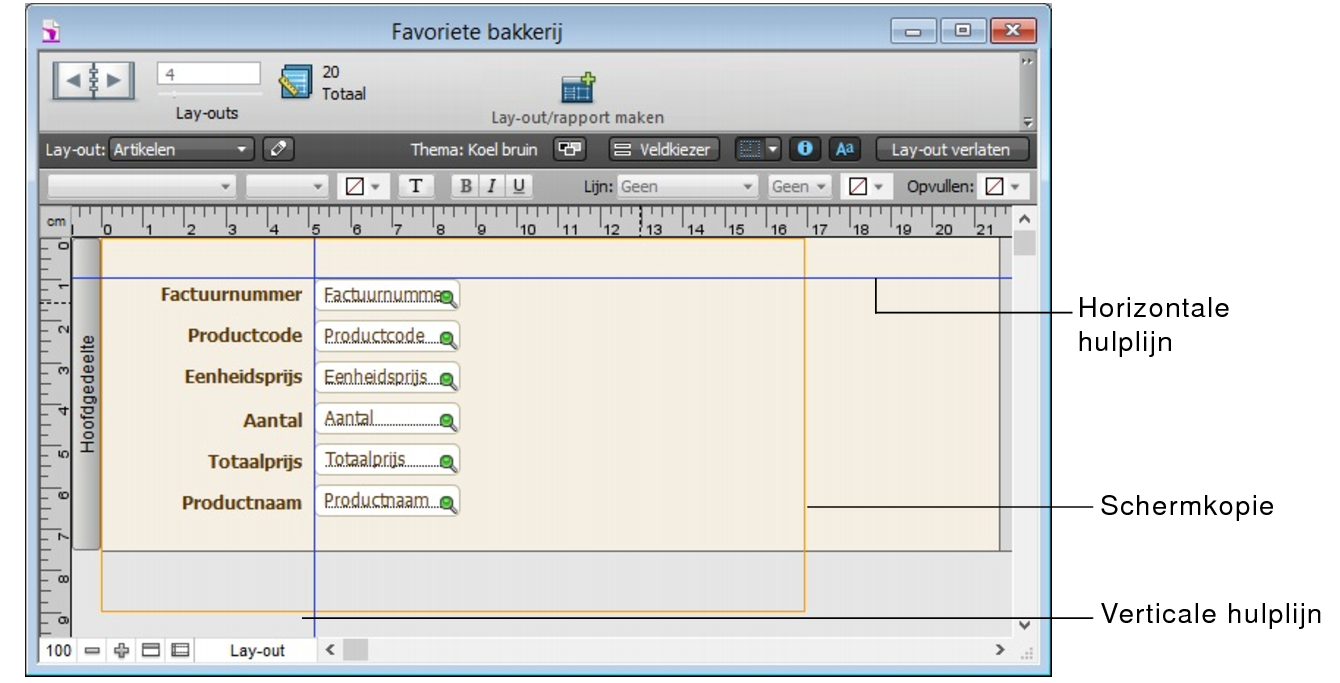Click the quick-find badge on the Totaalprijs field

point(448,463)
